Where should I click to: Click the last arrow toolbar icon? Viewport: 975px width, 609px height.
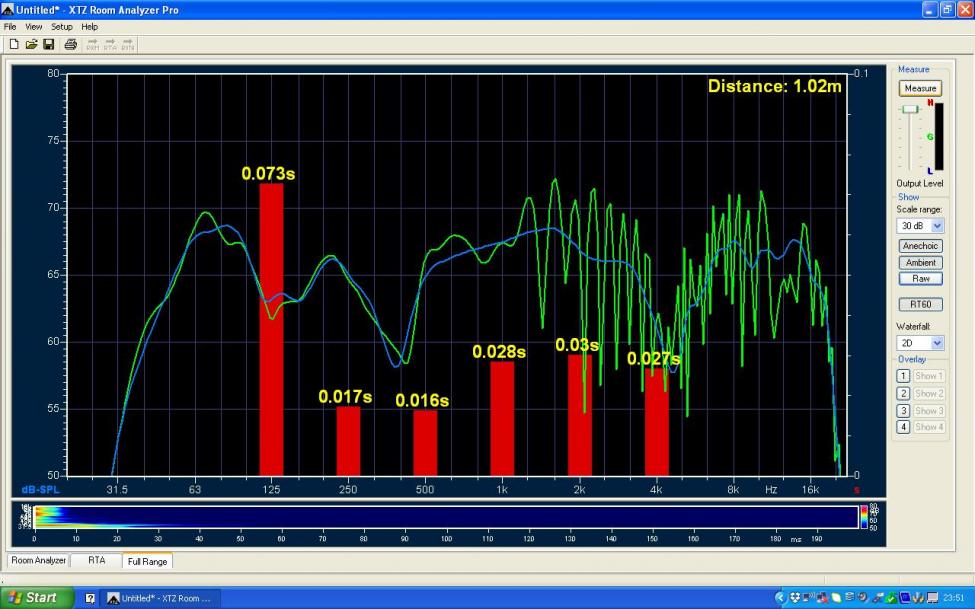(x=127, y=44)
